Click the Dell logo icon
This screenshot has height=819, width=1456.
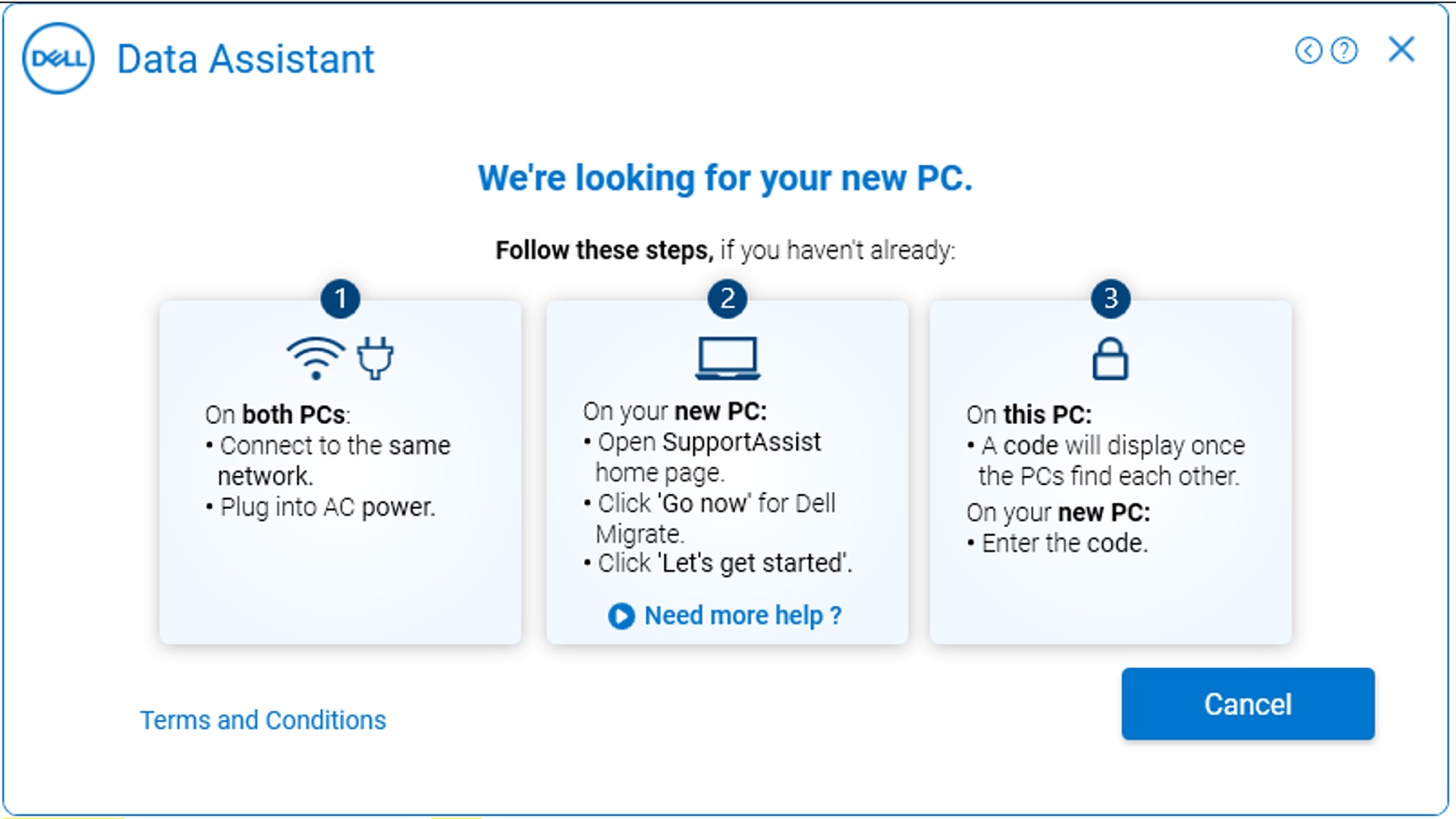(x=58, y=59)
